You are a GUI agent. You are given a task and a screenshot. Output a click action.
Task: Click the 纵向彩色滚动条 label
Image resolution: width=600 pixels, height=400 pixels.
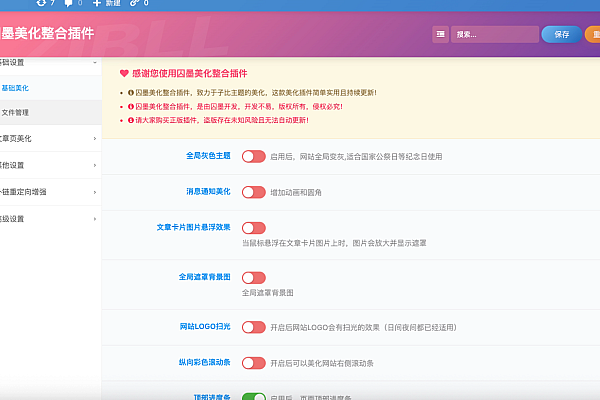(x=204, y=362)
